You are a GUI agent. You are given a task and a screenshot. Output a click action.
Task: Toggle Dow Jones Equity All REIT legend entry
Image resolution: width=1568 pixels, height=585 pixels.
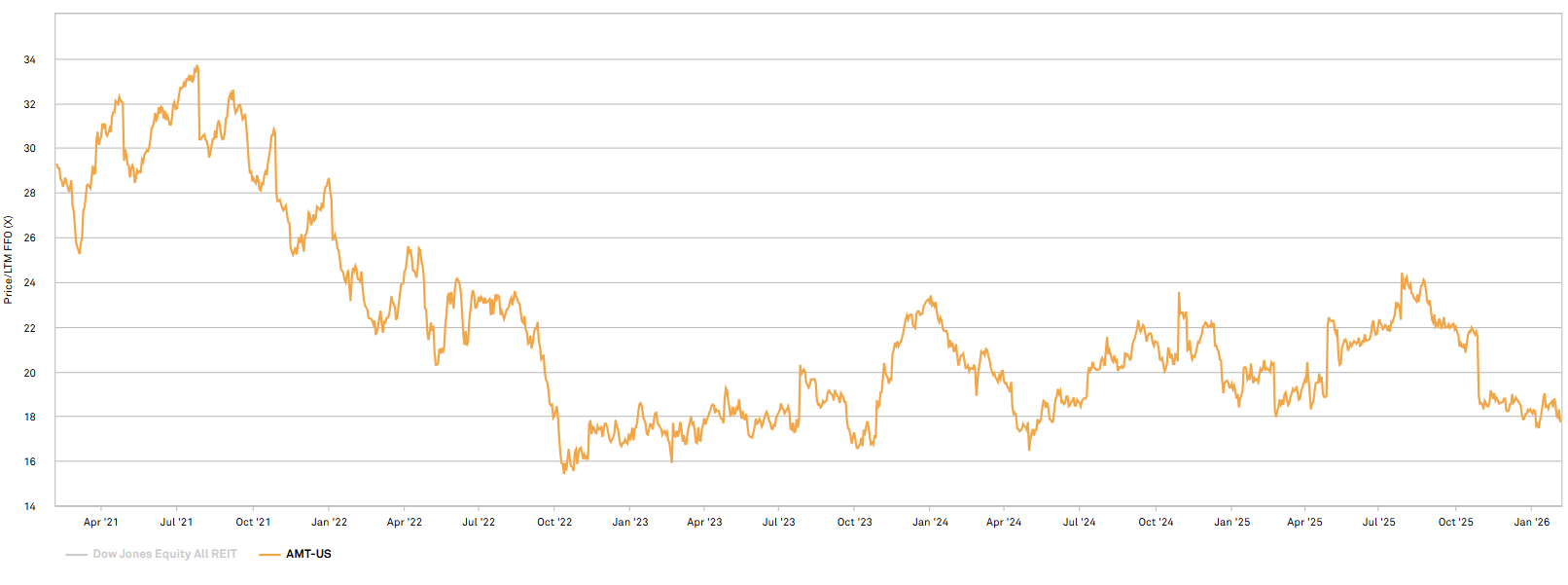click(x=152, y=554)
